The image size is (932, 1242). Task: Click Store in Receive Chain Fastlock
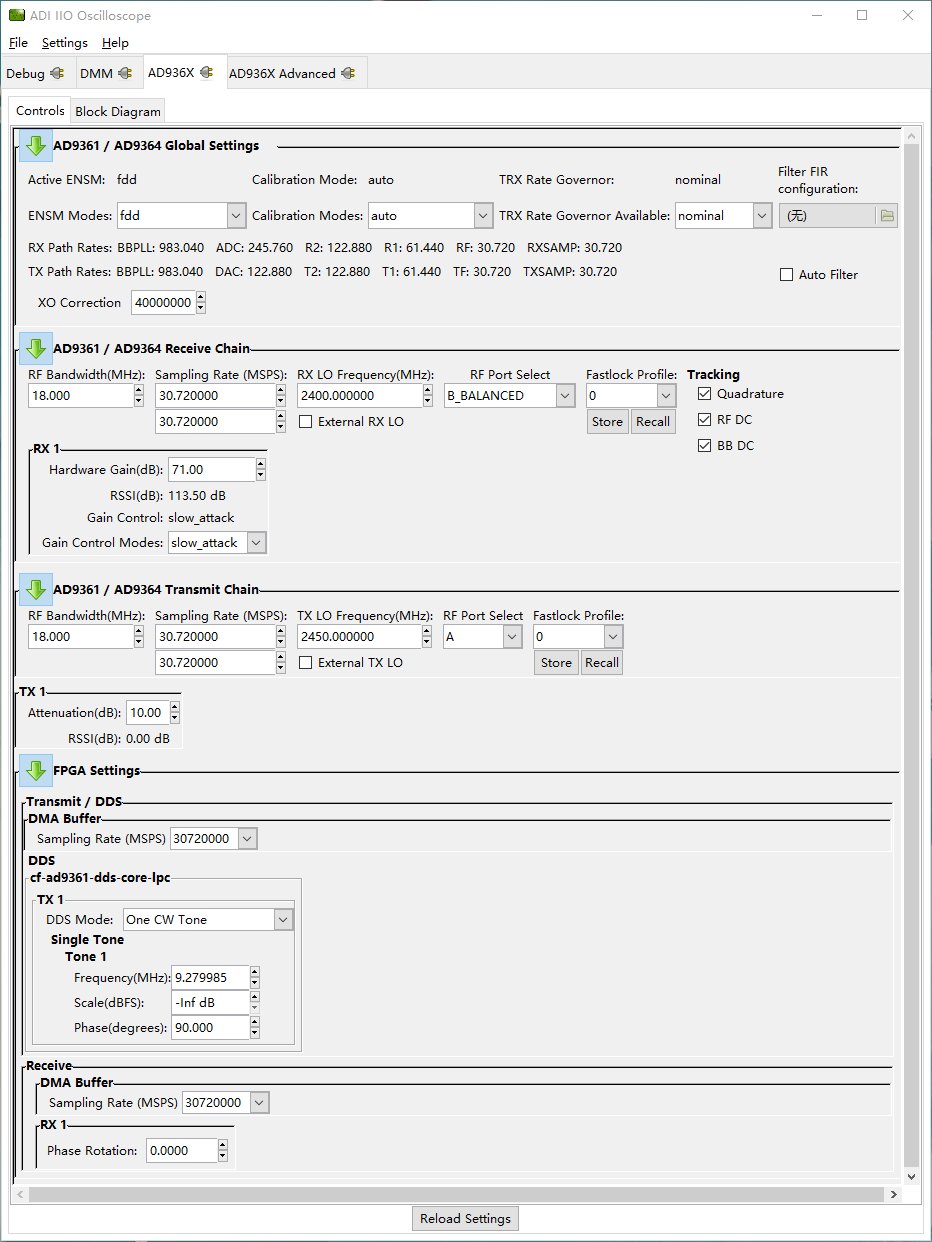607,422
